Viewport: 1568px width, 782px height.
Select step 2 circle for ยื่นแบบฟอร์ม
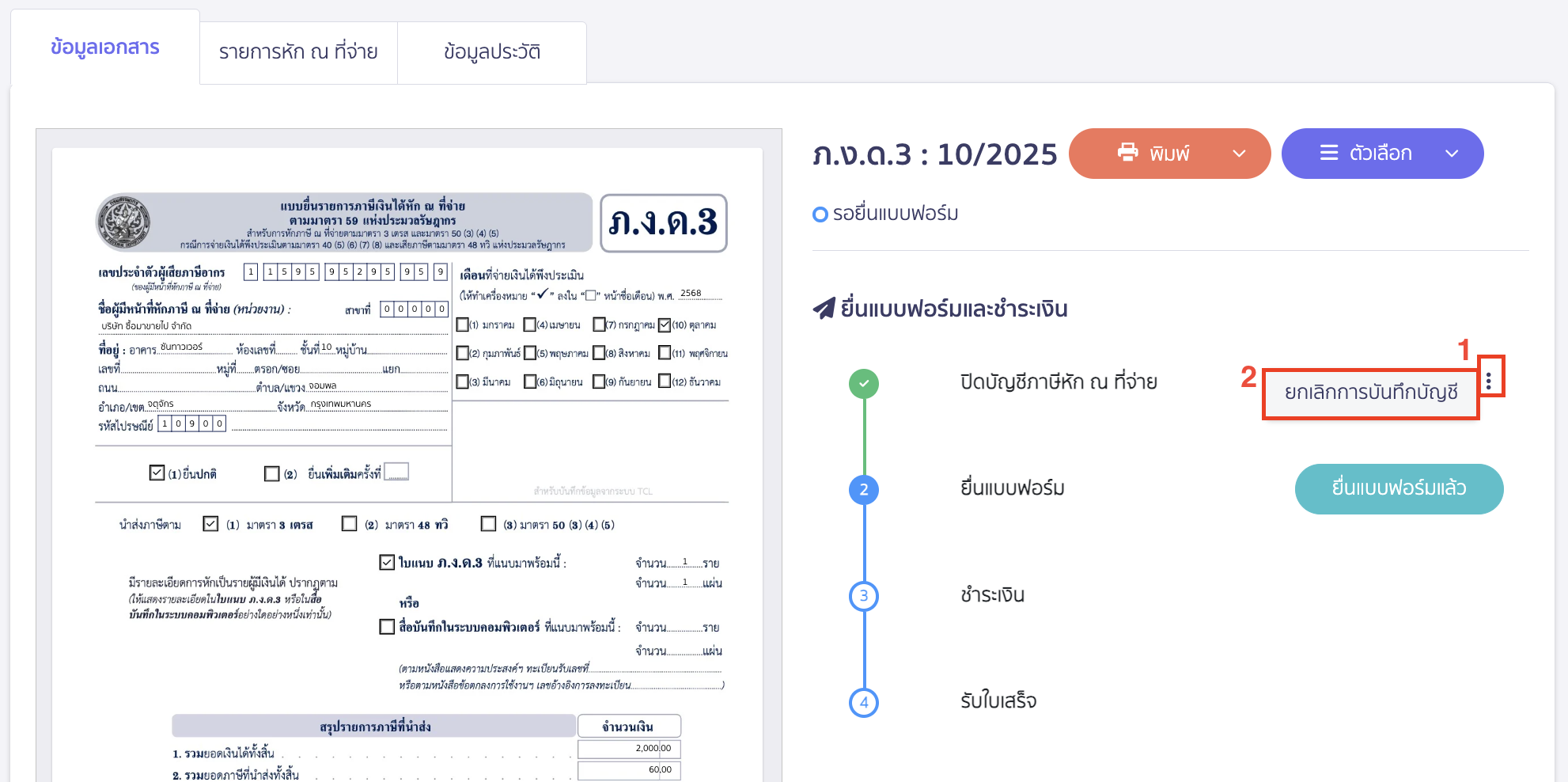click(x=863, y=490)
